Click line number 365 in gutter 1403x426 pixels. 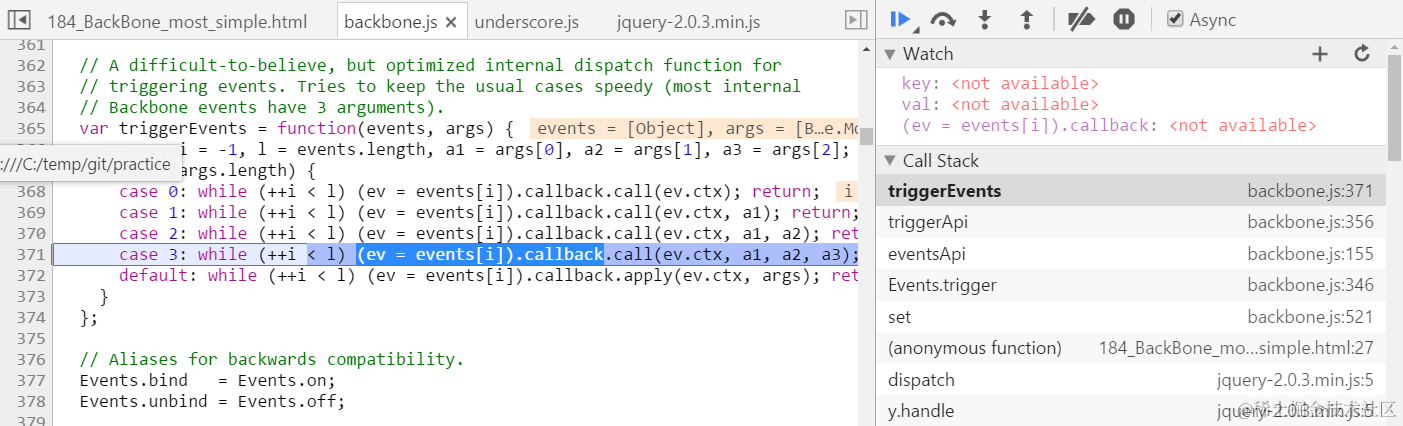coord(32,128)
